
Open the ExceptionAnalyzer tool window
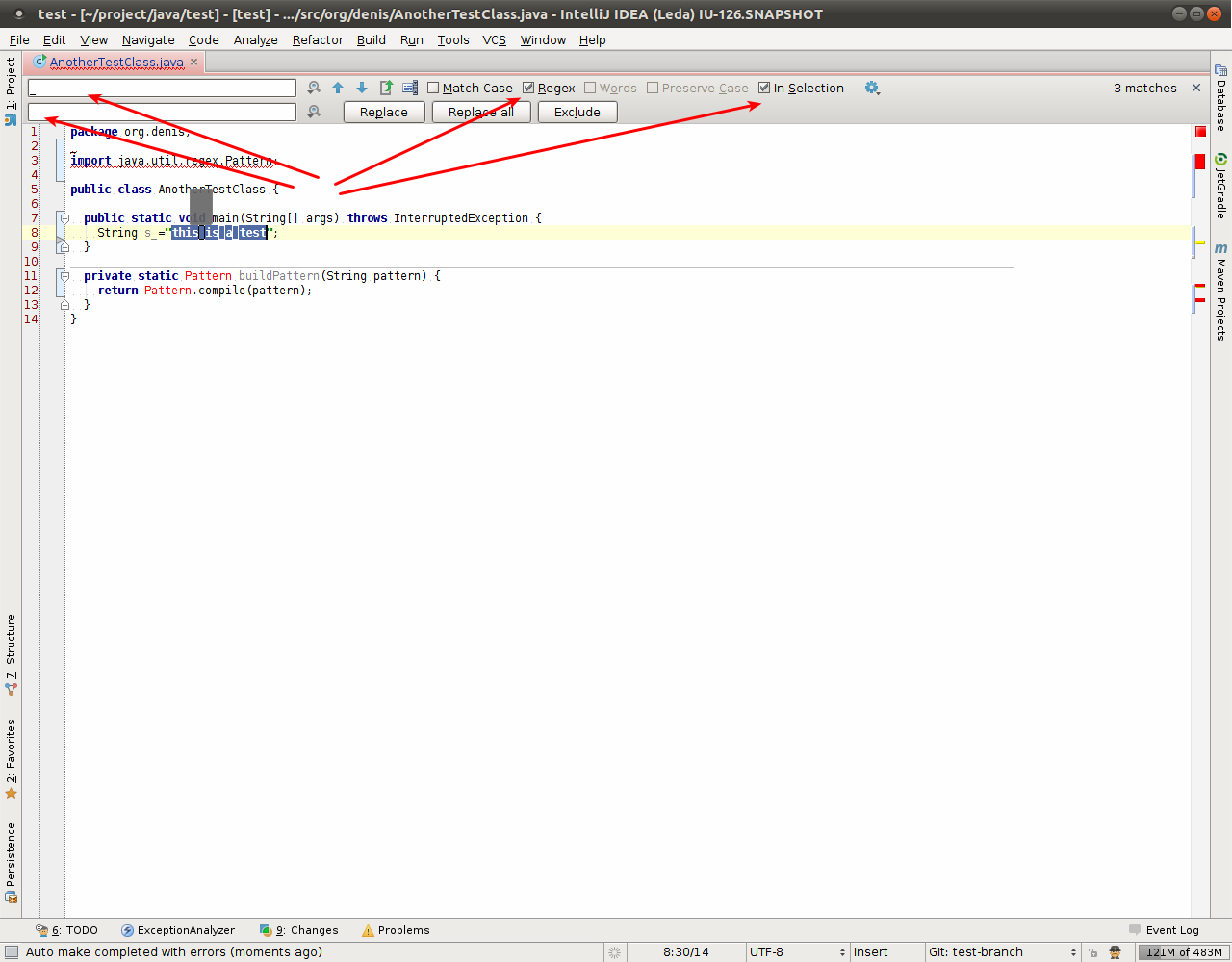pos(178,930)
